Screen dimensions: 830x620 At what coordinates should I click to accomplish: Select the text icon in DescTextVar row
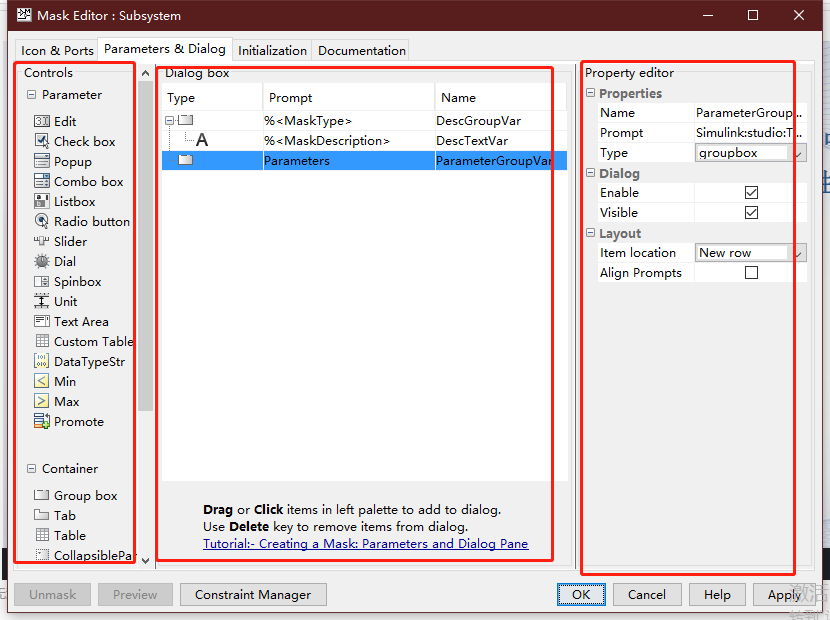[x=202, y=140]
